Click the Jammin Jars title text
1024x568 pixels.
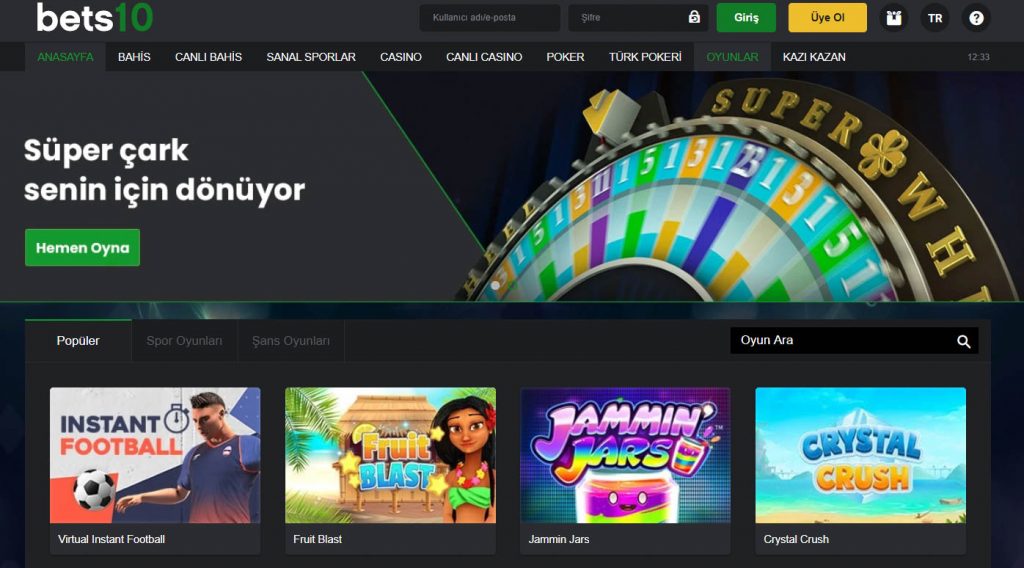[x=559, y=539]
